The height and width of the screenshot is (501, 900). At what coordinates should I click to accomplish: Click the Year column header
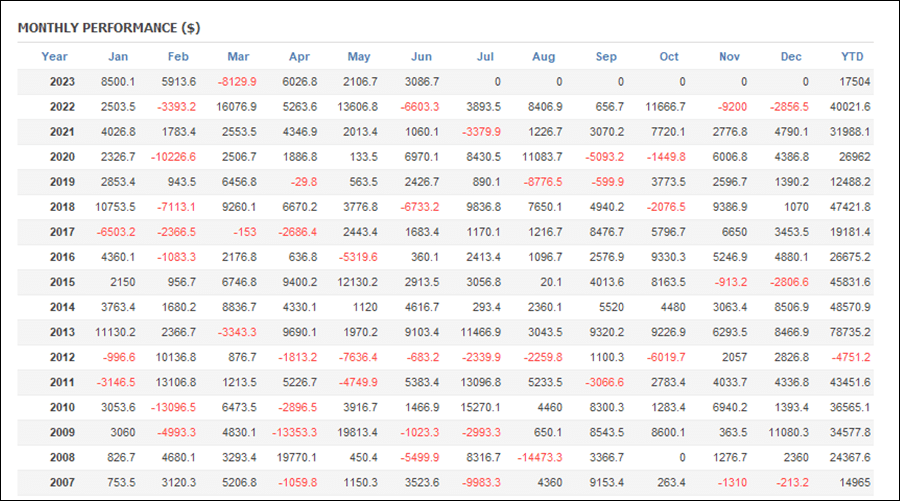pos(55,56)
